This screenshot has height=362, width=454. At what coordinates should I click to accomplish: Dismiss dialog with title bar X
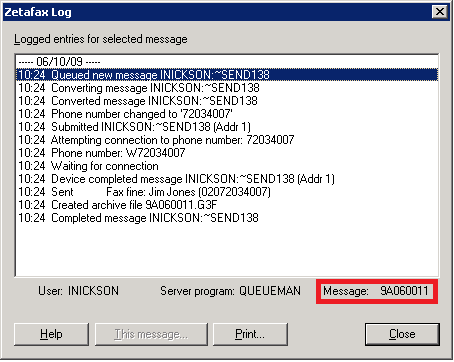tap(440, 12)
